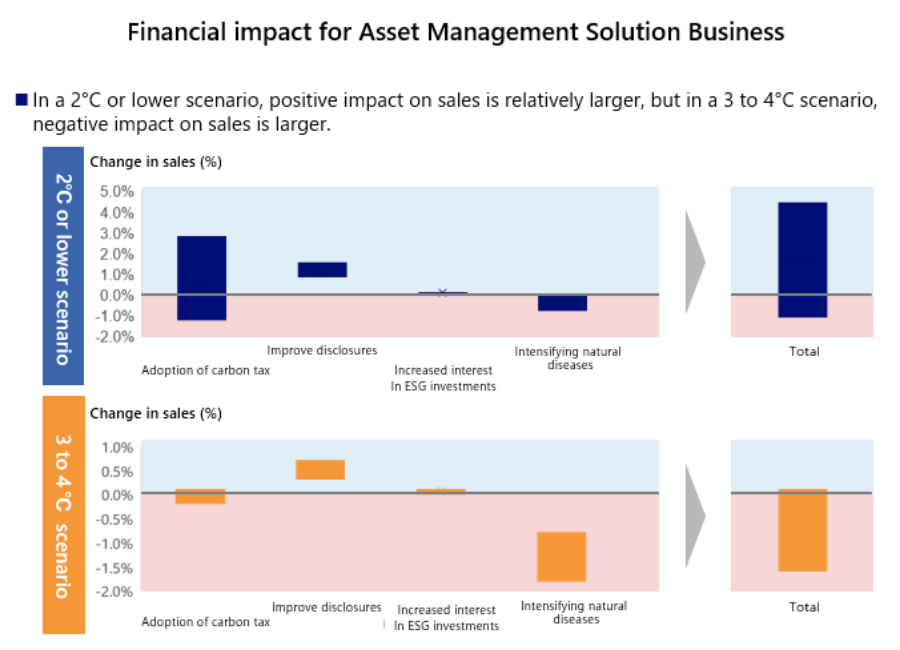This screenshot has width=900, height=650.
Task: Click the 'Financial impact for Asset Management' title
Action: (x=456, y=32)
